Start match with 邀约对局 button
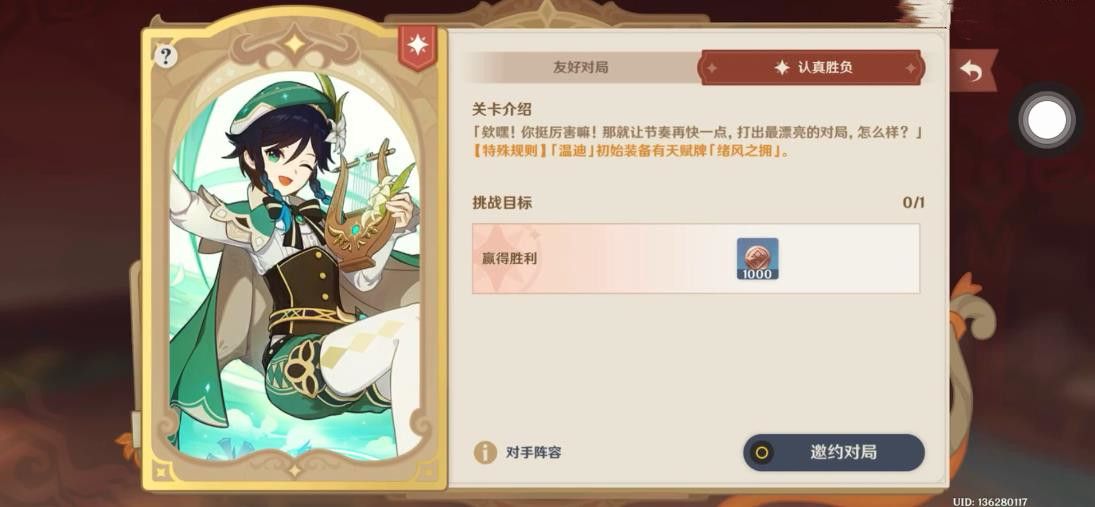1095x507 pixels. pos(834,453)
